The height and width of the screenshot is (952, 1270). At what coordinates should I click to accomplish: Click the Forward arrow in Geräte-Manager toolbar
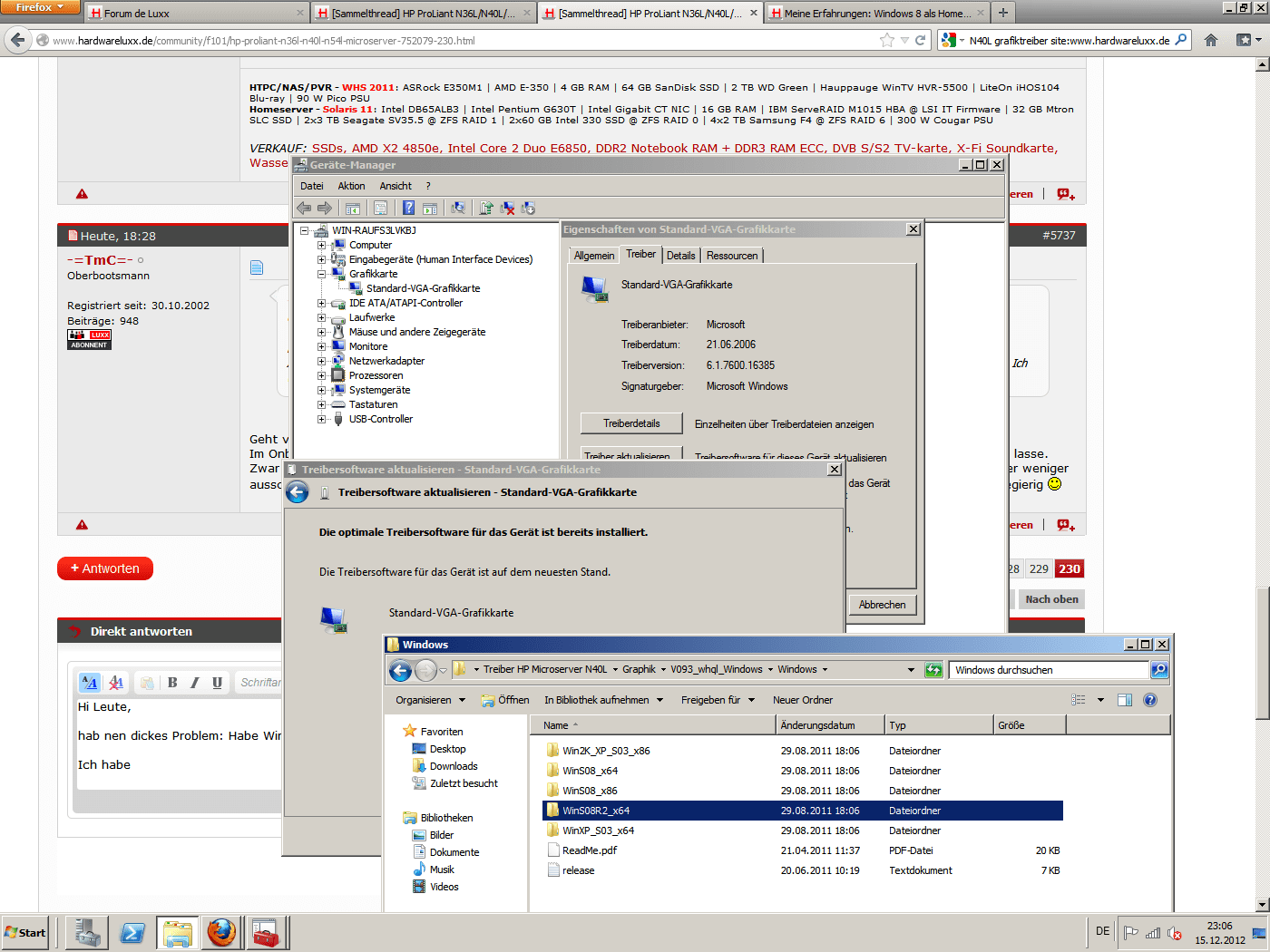click(325, 208)
